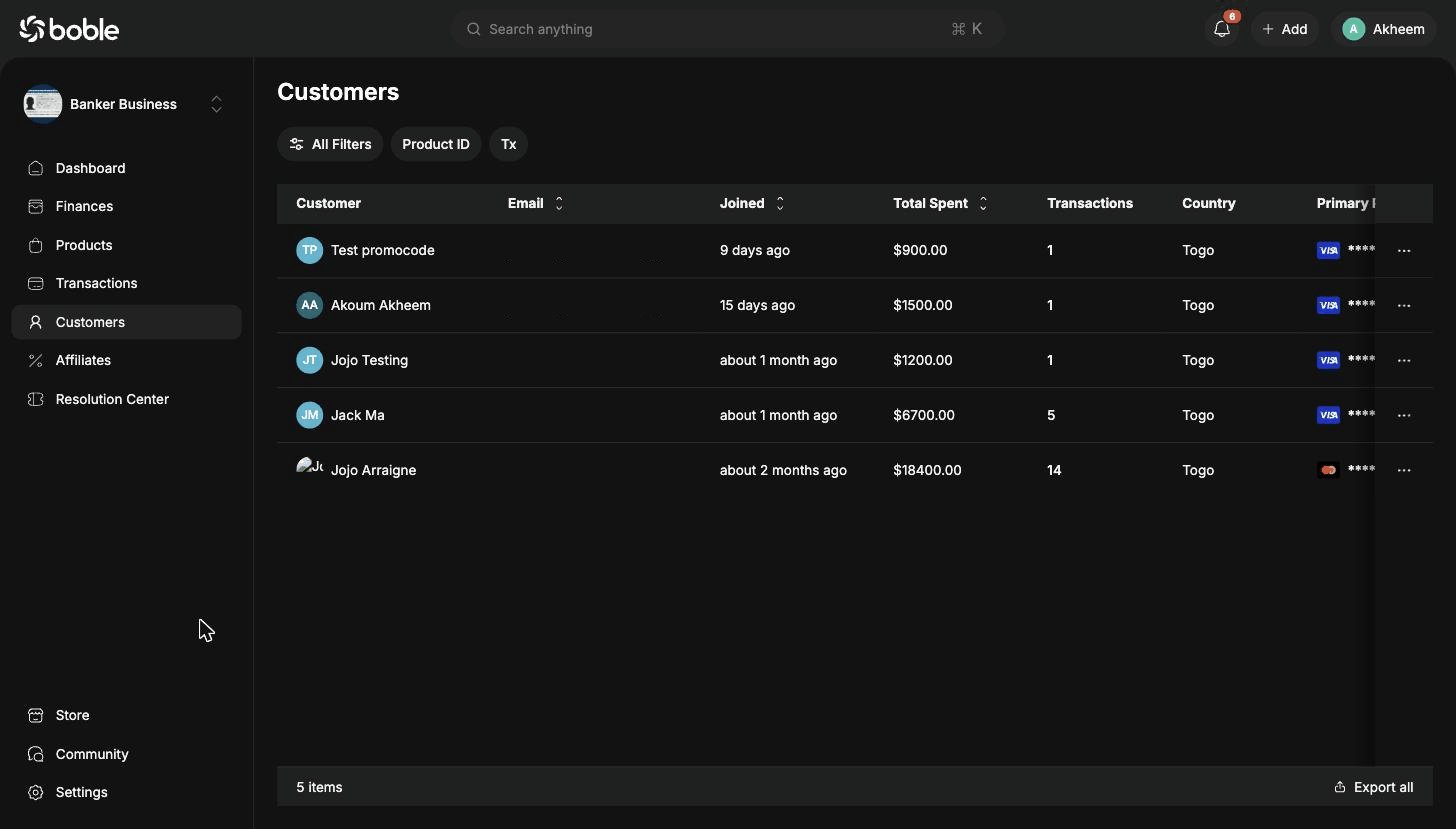Screen dimensions: 1456x829
Task: Click the 14 transactions count
Action: coord(1054,470)
